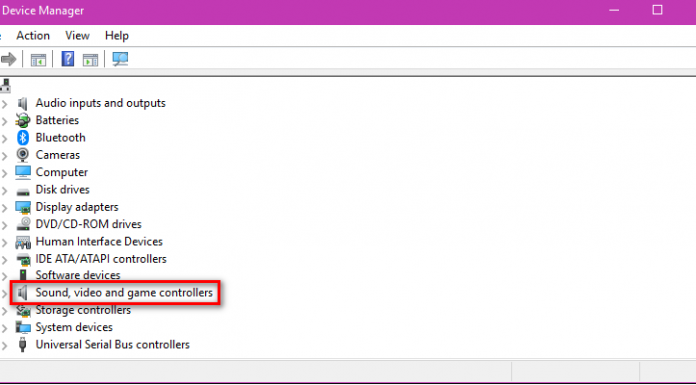Select the Audio inputs and outputs label
This screenshot has width=696, height=385.
point(100,103)
